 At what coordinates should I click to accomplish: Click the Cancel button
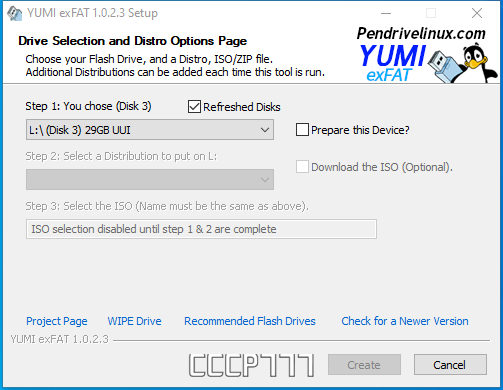click(450, 365)
